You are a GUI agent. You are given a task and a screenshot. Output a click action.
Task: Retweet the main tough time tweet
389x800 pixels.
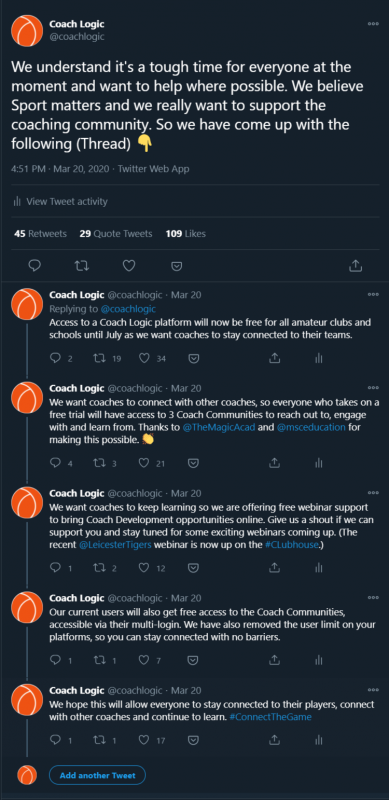(82, 266)
